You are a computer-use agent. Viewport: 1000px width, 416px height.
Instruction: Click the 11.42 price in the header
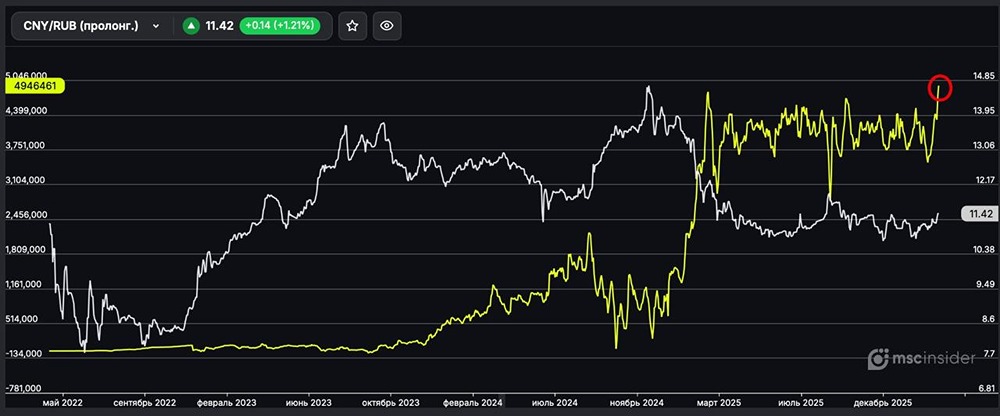tap(219, 26)
